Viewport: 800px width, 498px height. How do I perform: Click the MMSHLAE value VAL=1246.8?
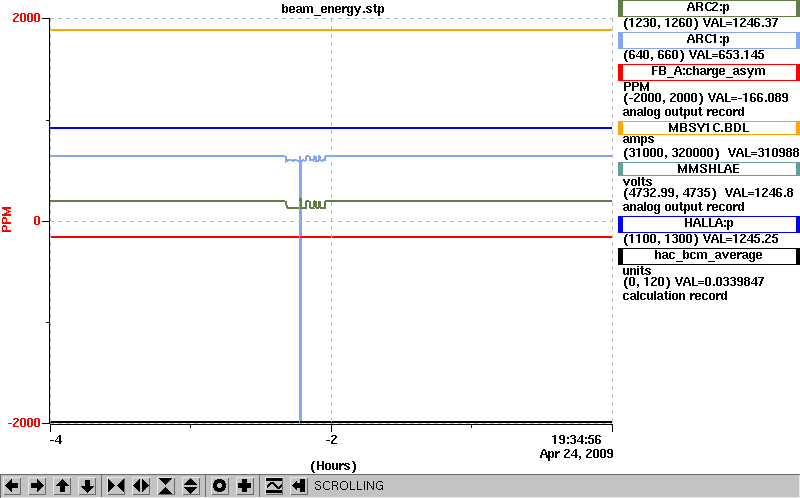click(x=759, y=193)
